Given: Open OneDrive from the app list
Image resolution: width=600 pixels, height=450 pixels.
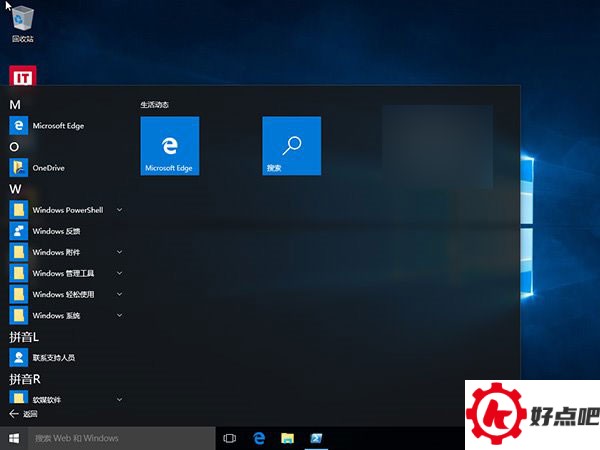Looking at the screenshot, I should coord(19,168).
